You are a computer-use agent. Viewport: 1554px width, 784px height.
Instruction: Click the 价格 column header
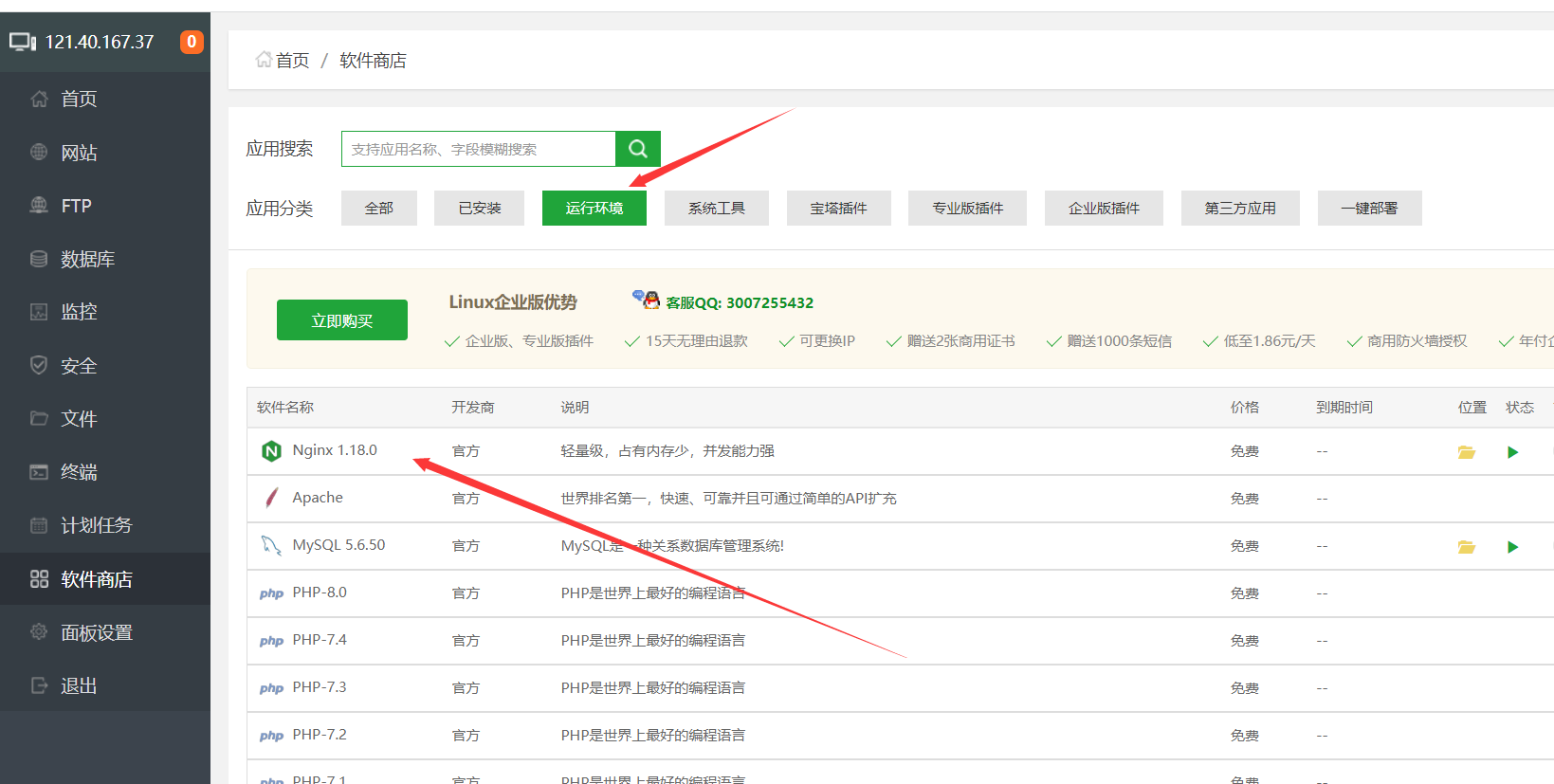pyautogui.click(x=1245, y=407)
